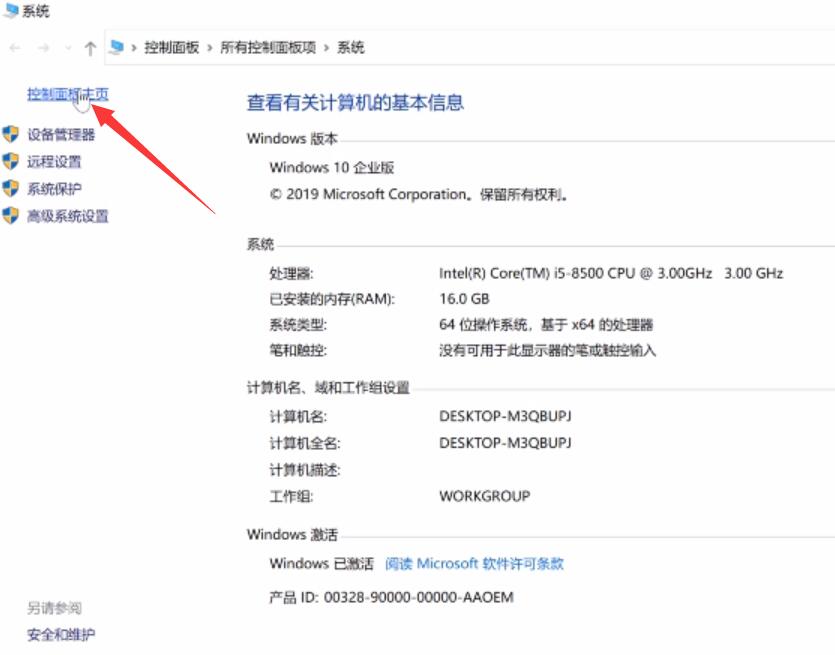Click 计算机名、域和工作组设置 section header

tap(328, 387)
